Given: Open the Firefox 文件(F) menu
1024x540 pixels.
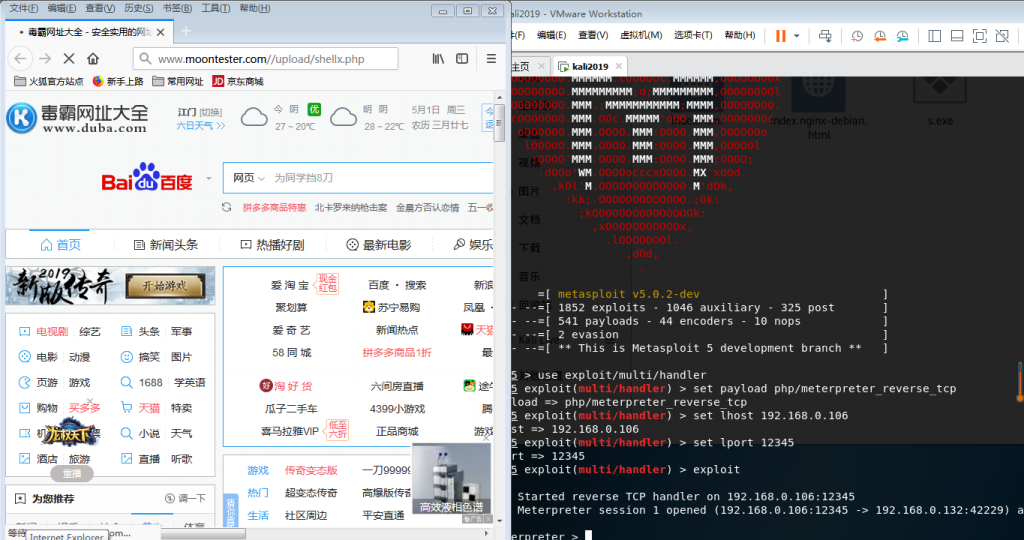Looking at the screenshot, I should pyautogui.click(x=24, y=8).
